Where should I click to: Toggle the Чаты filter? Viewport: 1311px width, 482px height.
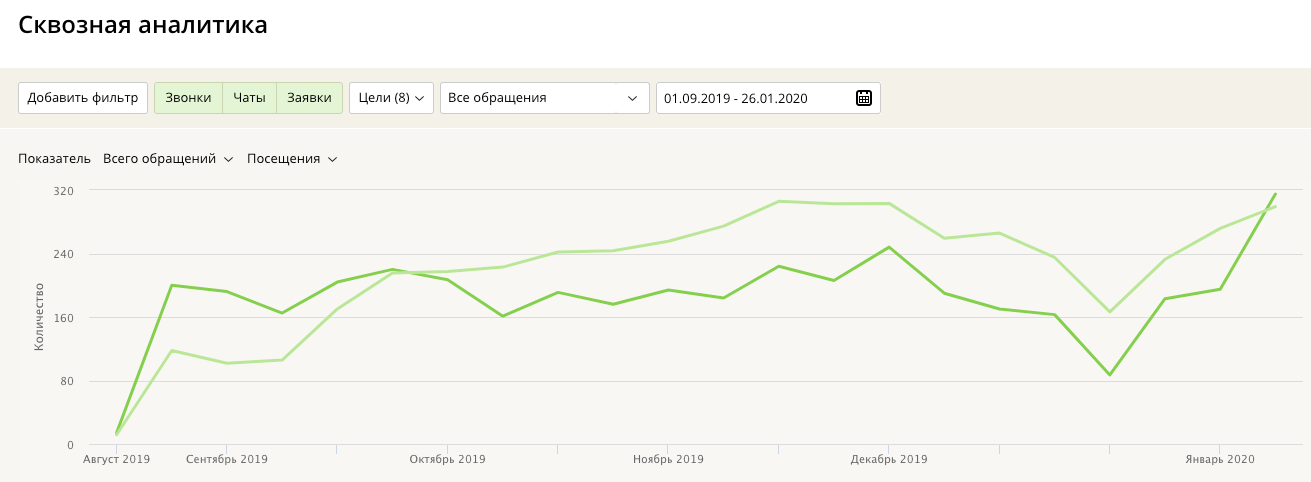coord(249,98)
